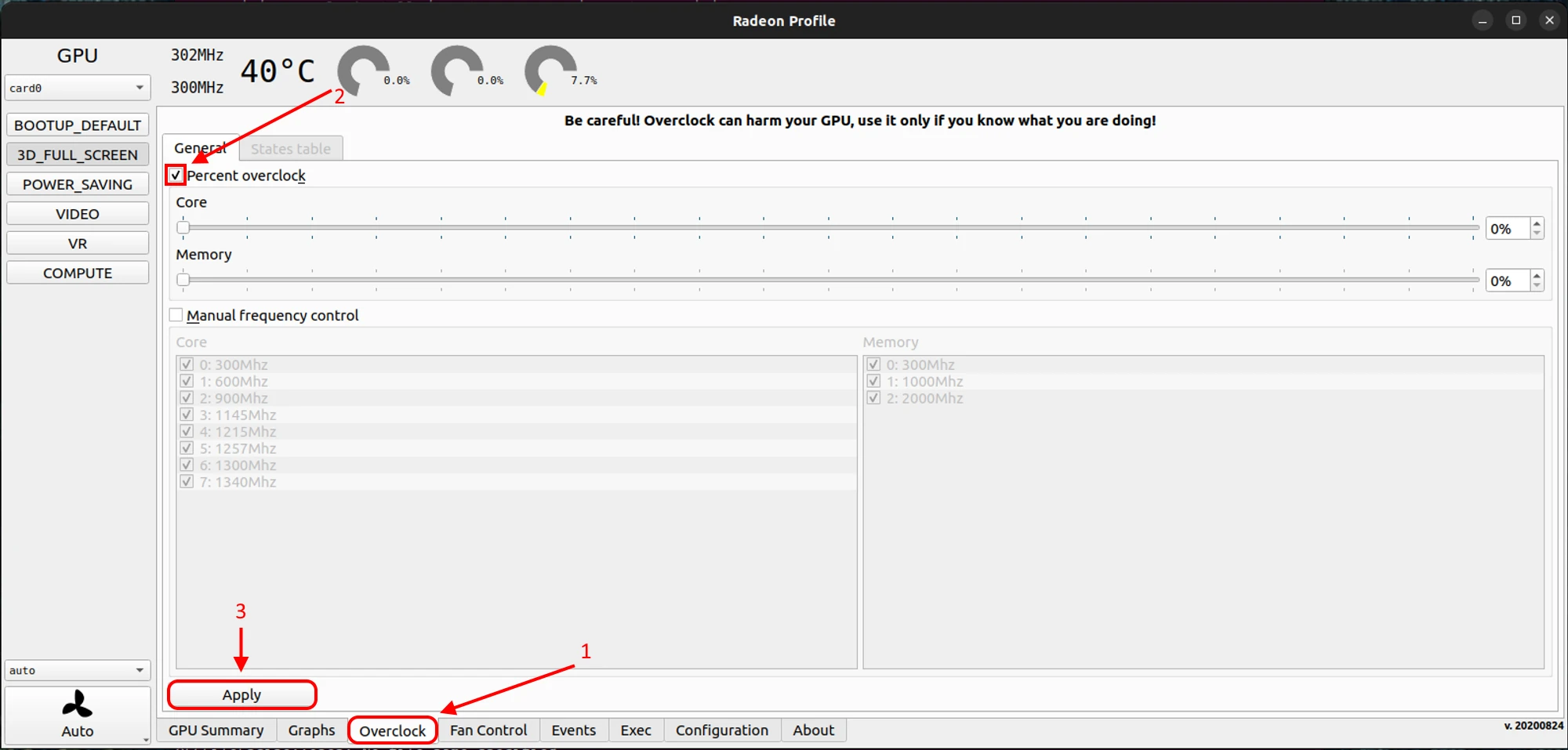Go to the GPU Summary tab
This screenshot has height=750, width=1568.
(216, 730)
